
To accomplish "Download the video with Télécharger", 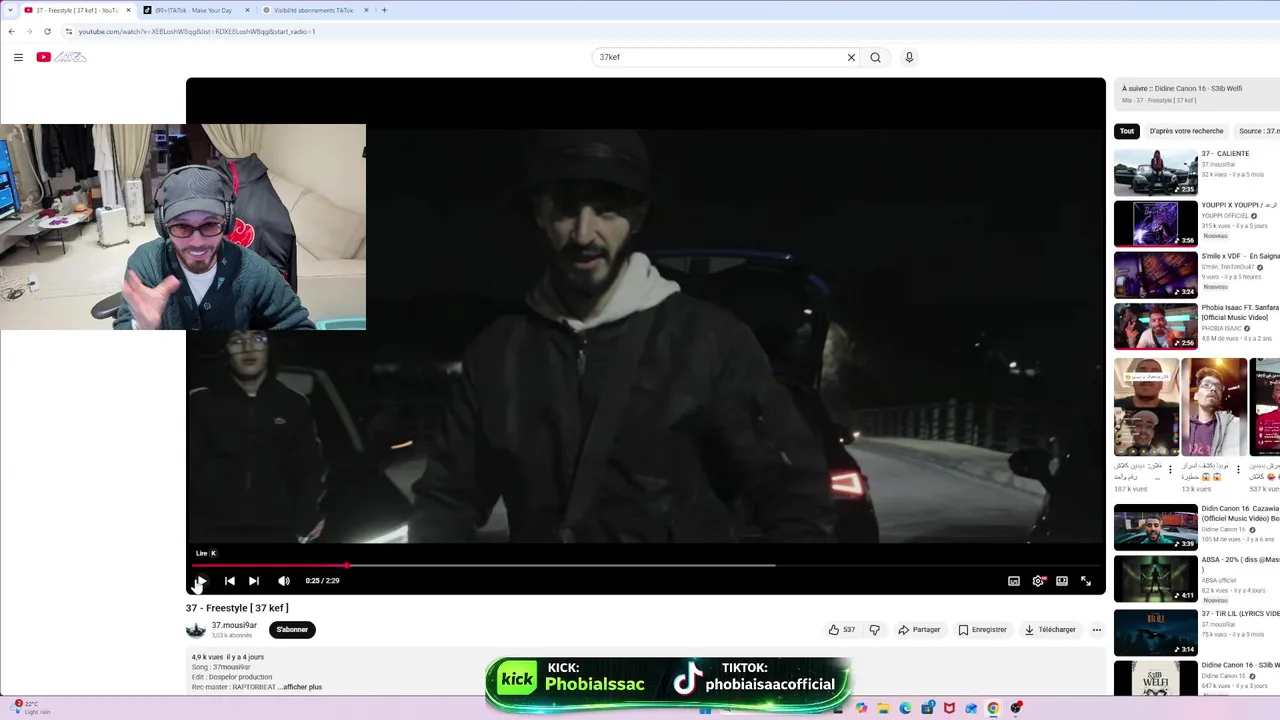I will [x=1049, y=630].
